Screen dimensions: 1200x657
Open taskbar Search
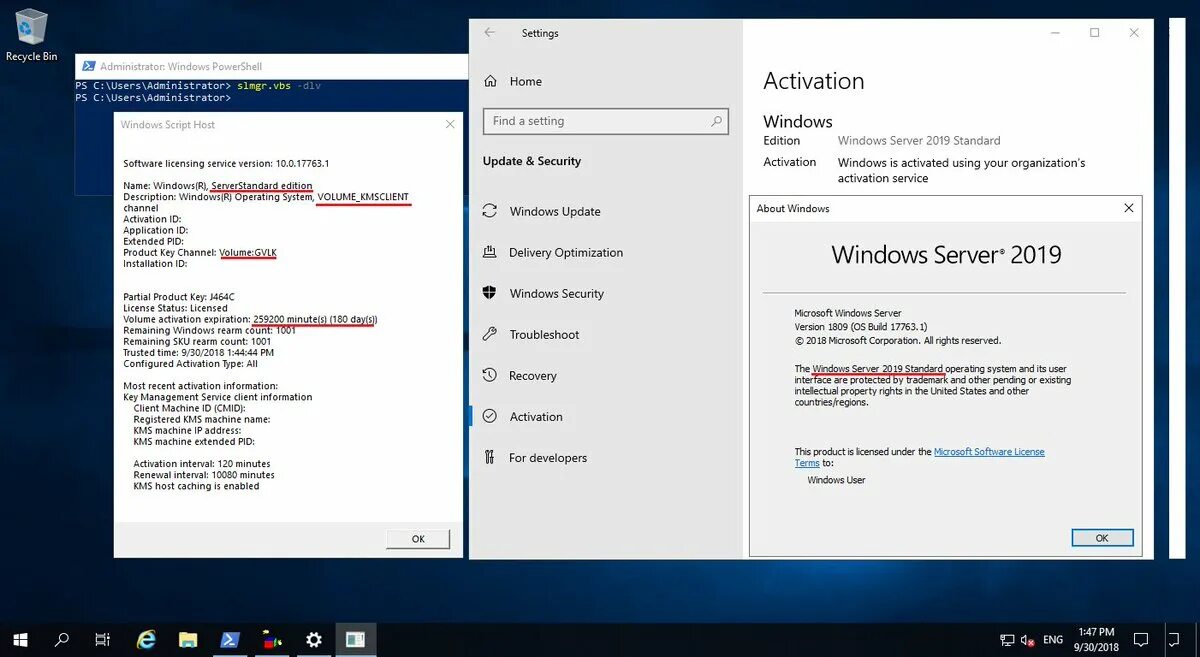click(x=62, y=639)
